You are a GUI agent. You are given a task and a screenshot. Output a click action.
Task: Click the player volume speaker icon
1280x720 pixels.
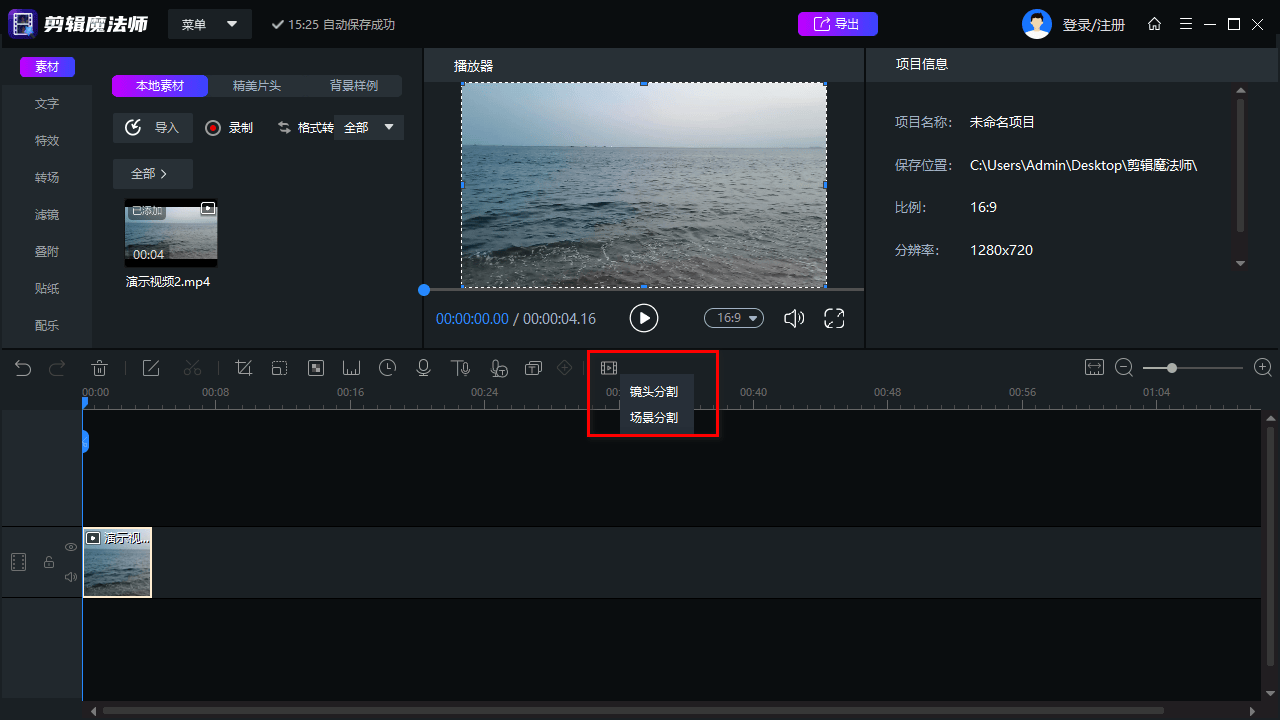click(794, 318)
